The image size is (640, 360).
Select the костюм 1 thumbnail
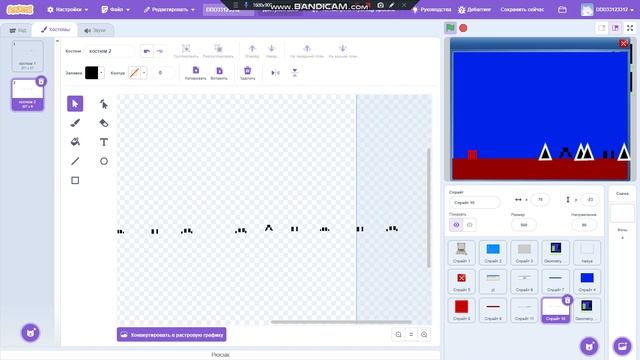click(27, 56)
